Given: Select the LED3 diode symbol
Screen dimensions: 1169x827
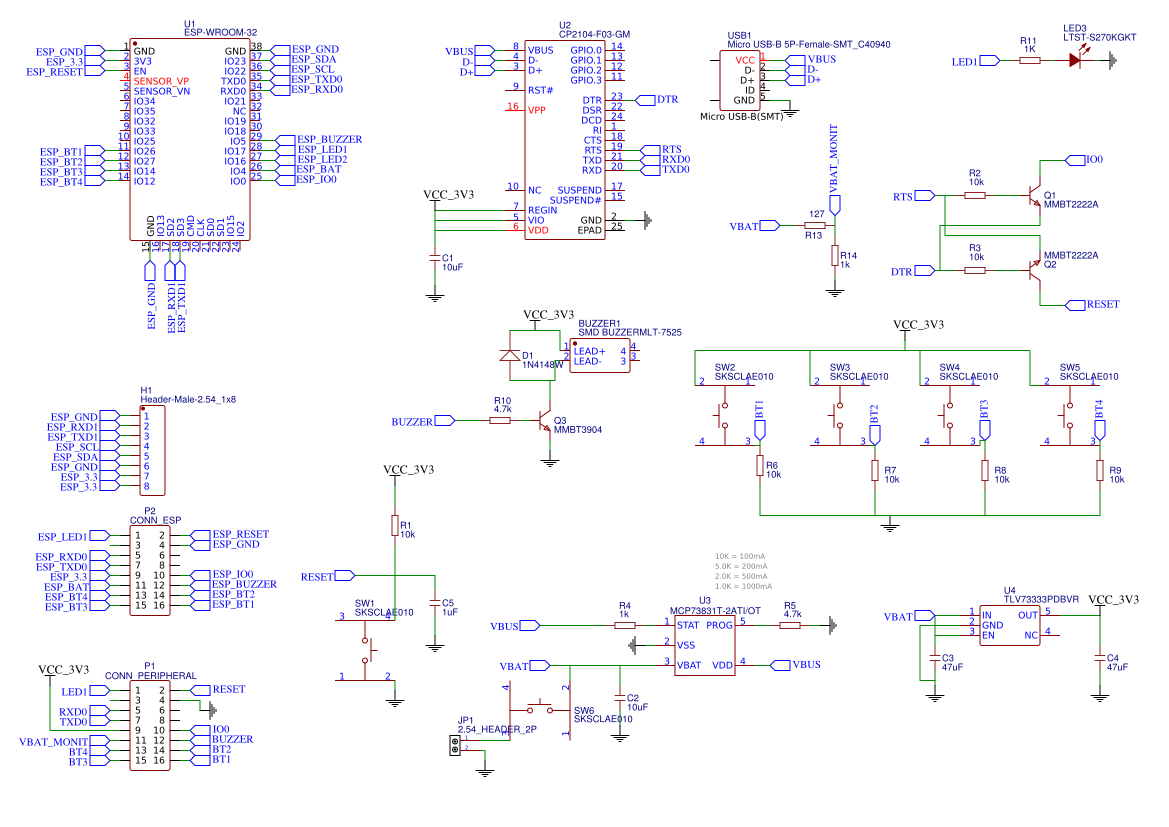Looking at the screenshot, I should click(1074, 60).
